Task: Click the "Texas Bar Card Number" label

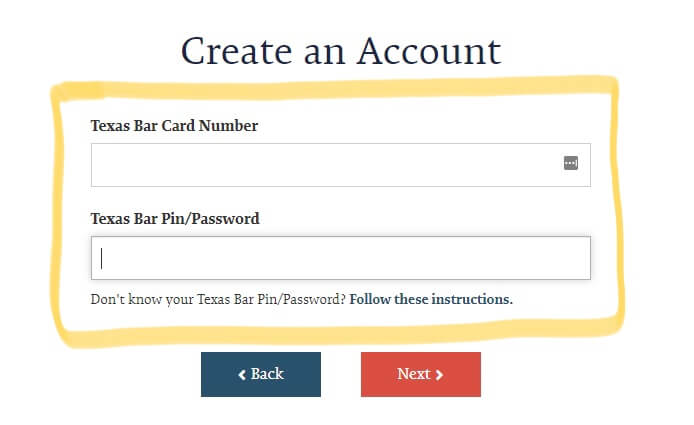Action: [174, 126]
